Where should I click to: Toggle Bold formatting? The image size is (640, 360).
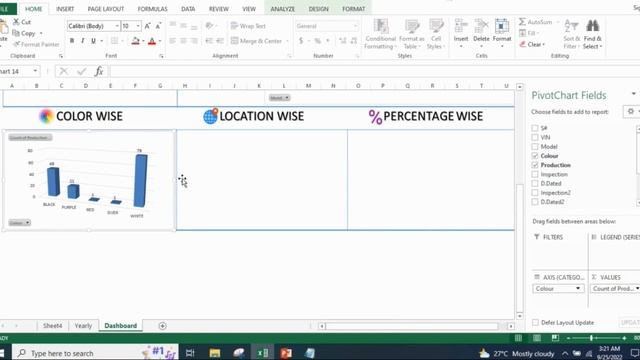point(72,41)
